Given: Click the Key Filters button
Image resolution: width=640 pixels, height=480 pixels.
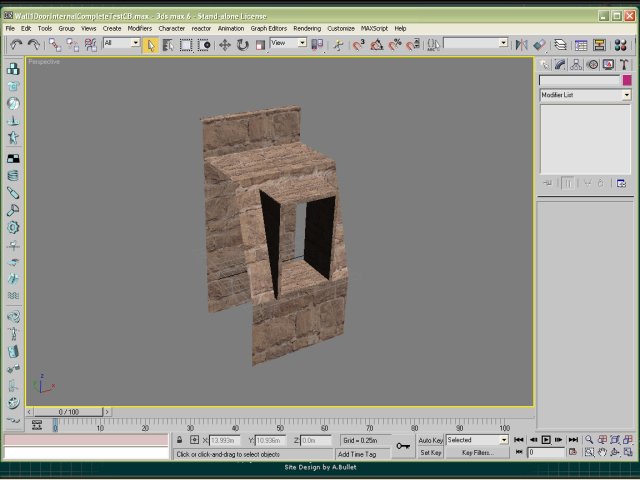Looking at the screenshot, I should (x=476, y=453).
